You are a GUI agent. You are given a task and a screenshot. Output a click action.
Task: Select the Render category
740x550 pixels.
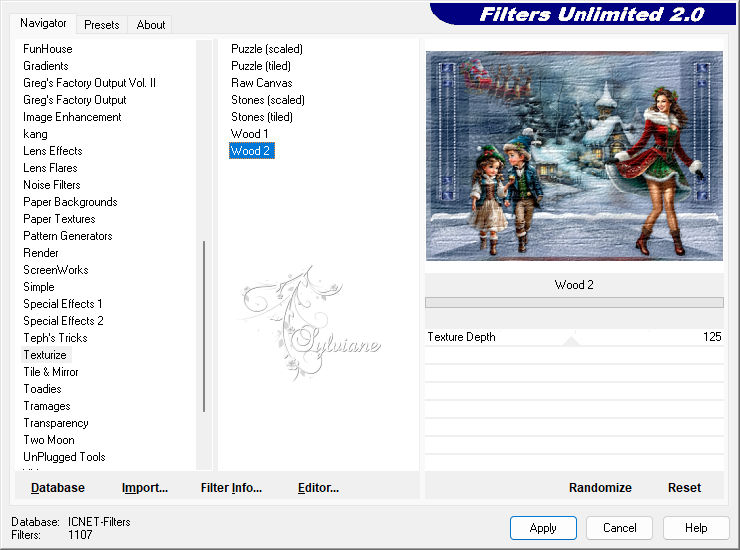point(41,253)
